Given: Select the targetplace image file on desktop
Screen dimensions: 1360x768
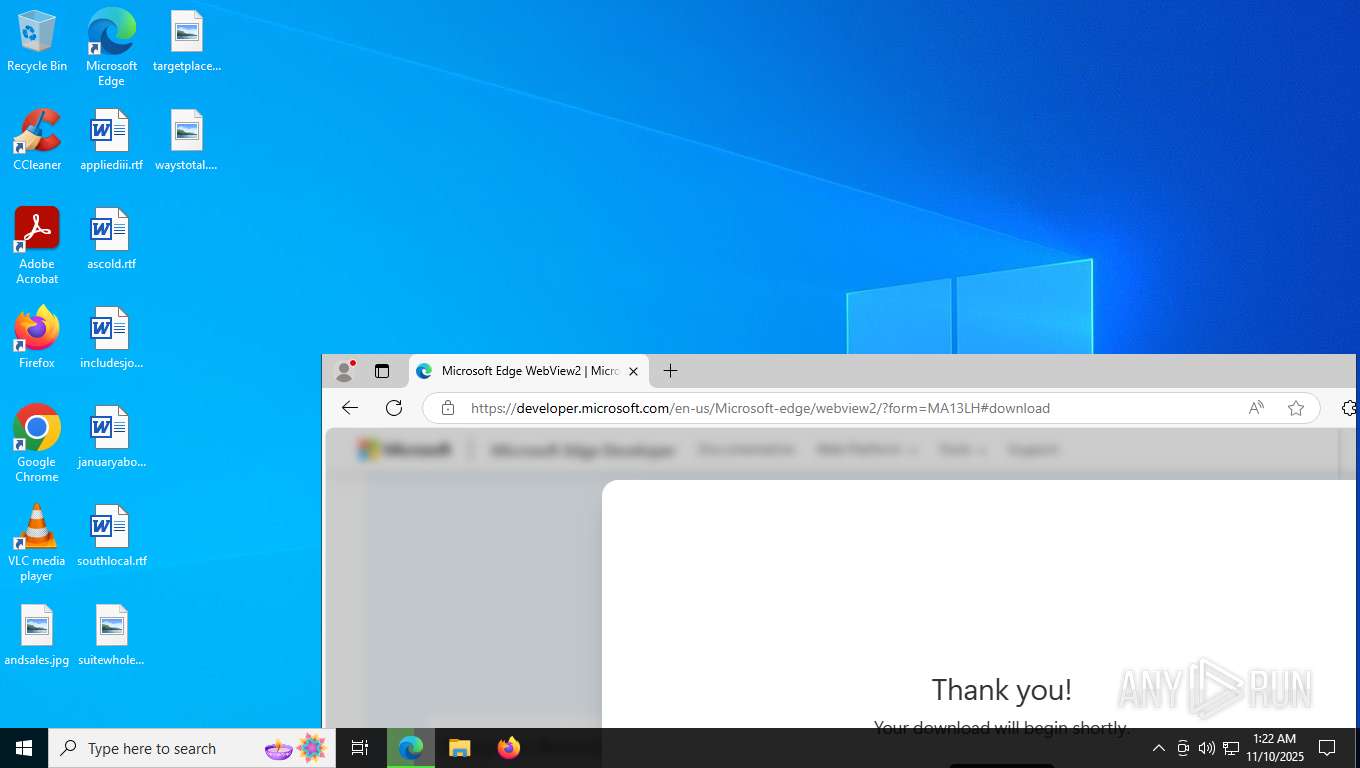Looking at the screenshot, I should coord(186,41).
